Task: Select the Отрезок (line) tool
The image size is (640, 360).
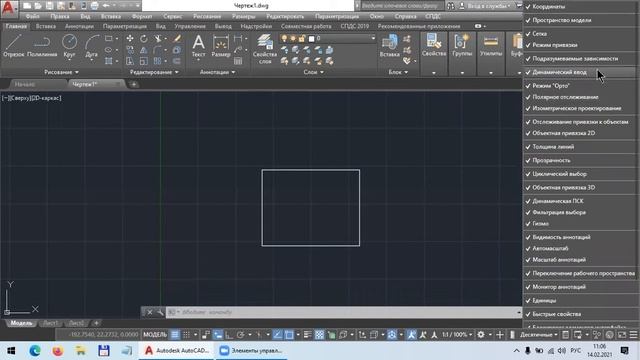Action: coord(13,46)
